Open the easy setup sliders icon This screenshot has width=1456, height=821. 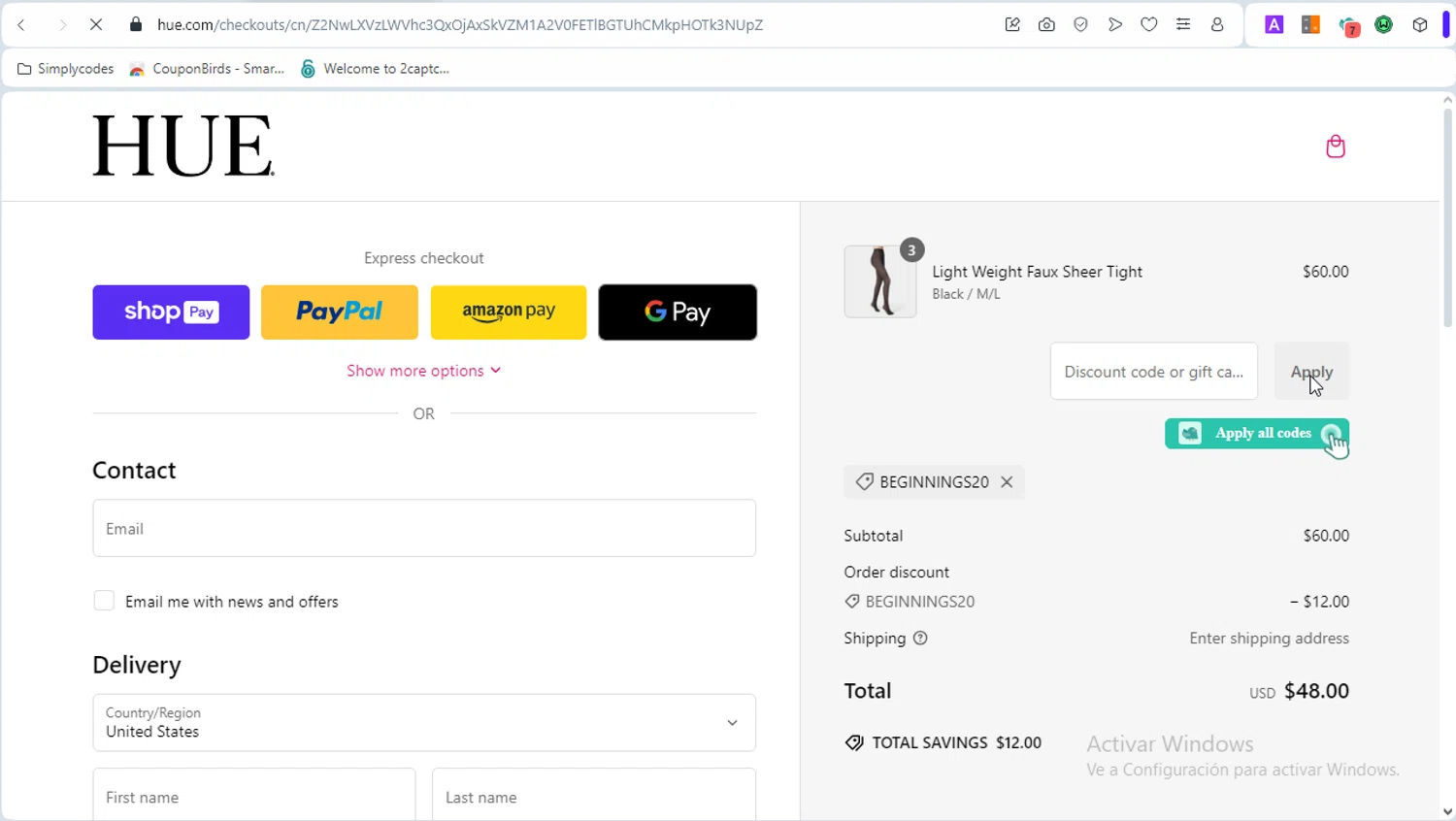pyautogui.click(x=1183, y=25)
